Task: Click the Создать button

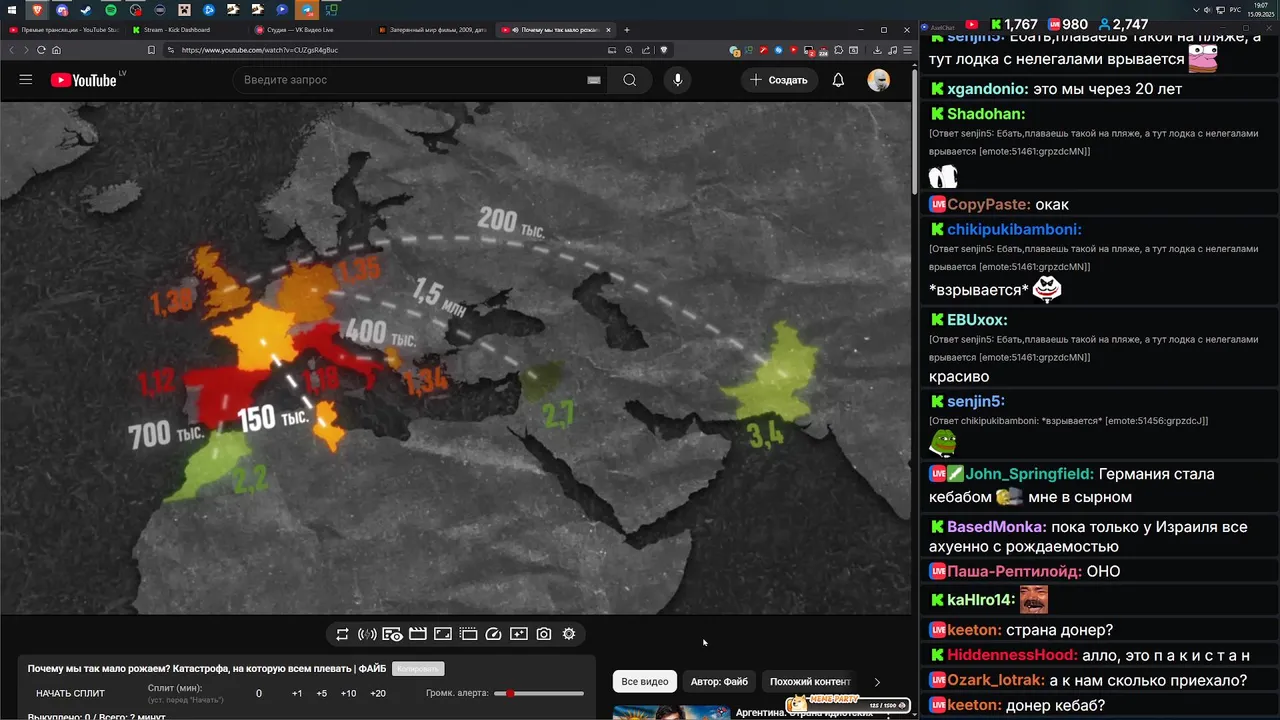Action: coord(779,80)
